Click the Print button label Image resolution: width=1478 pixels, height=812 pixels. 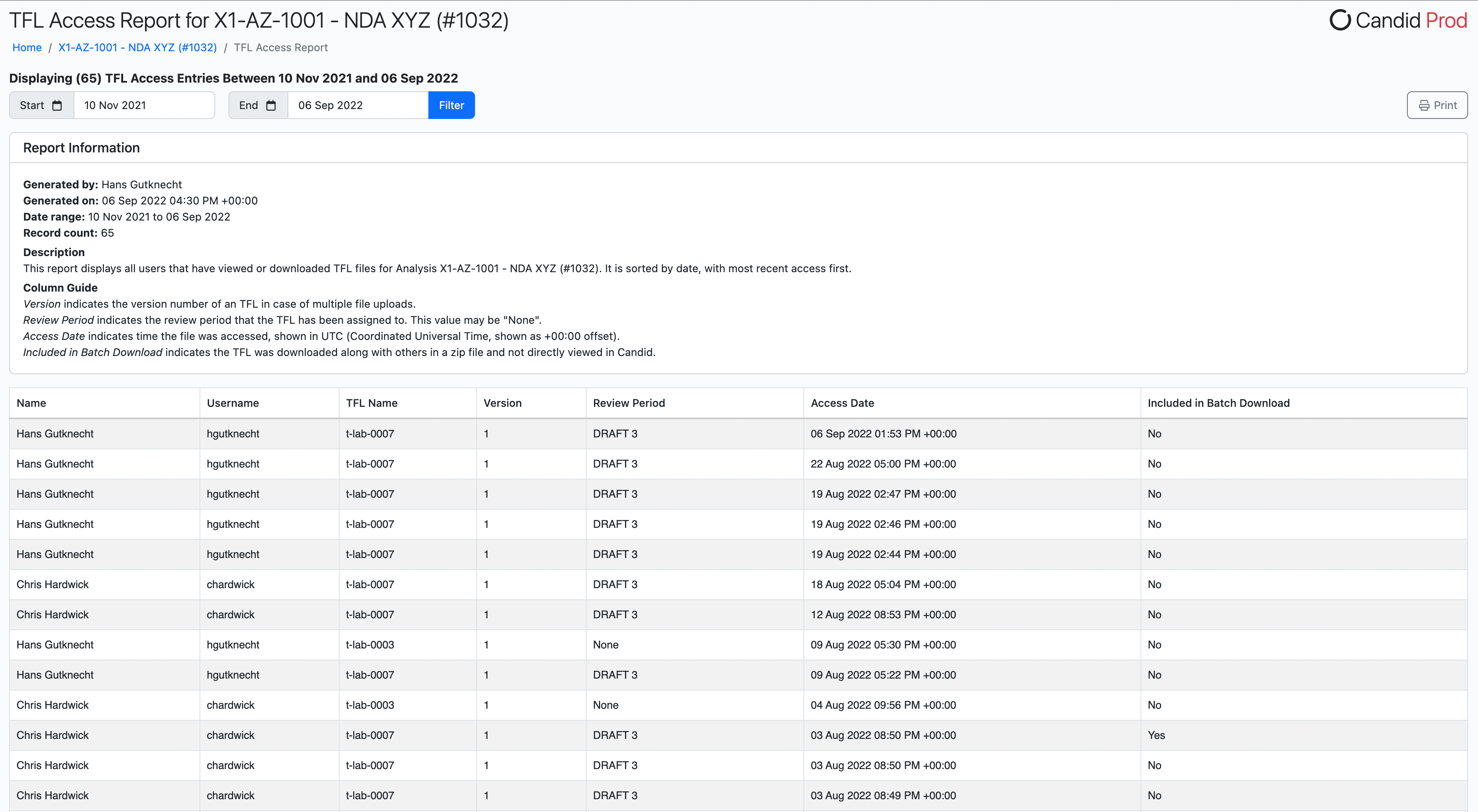[x=1445, y=106]
